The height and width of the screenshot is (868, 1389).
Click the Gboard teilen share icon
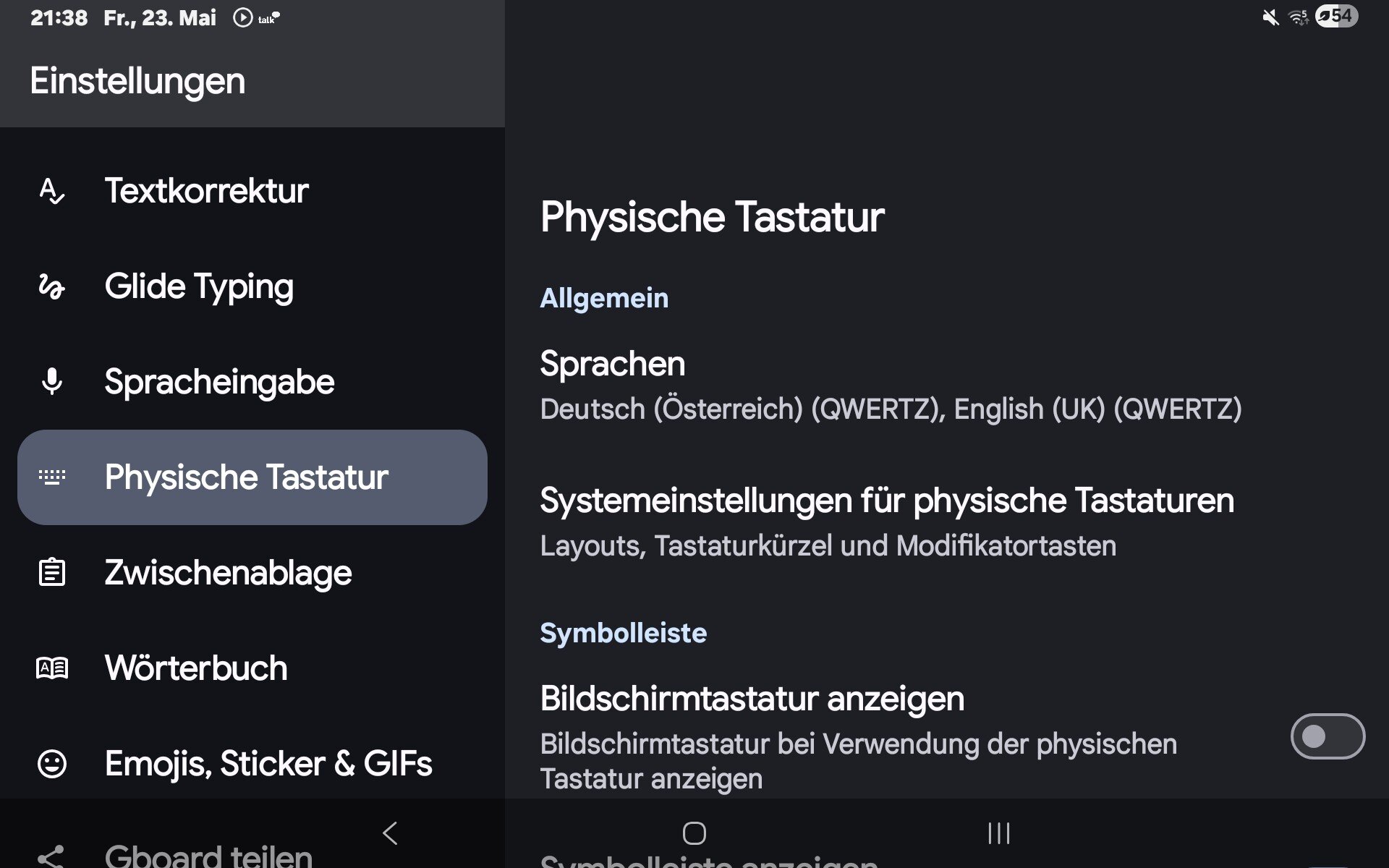(52, 857)
